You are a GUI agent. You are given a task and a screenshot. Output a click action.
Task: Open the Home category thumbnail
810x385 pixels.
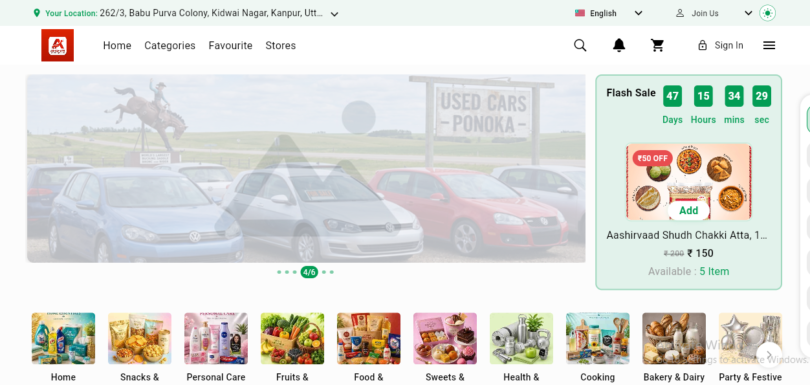(x=63, y=338)
